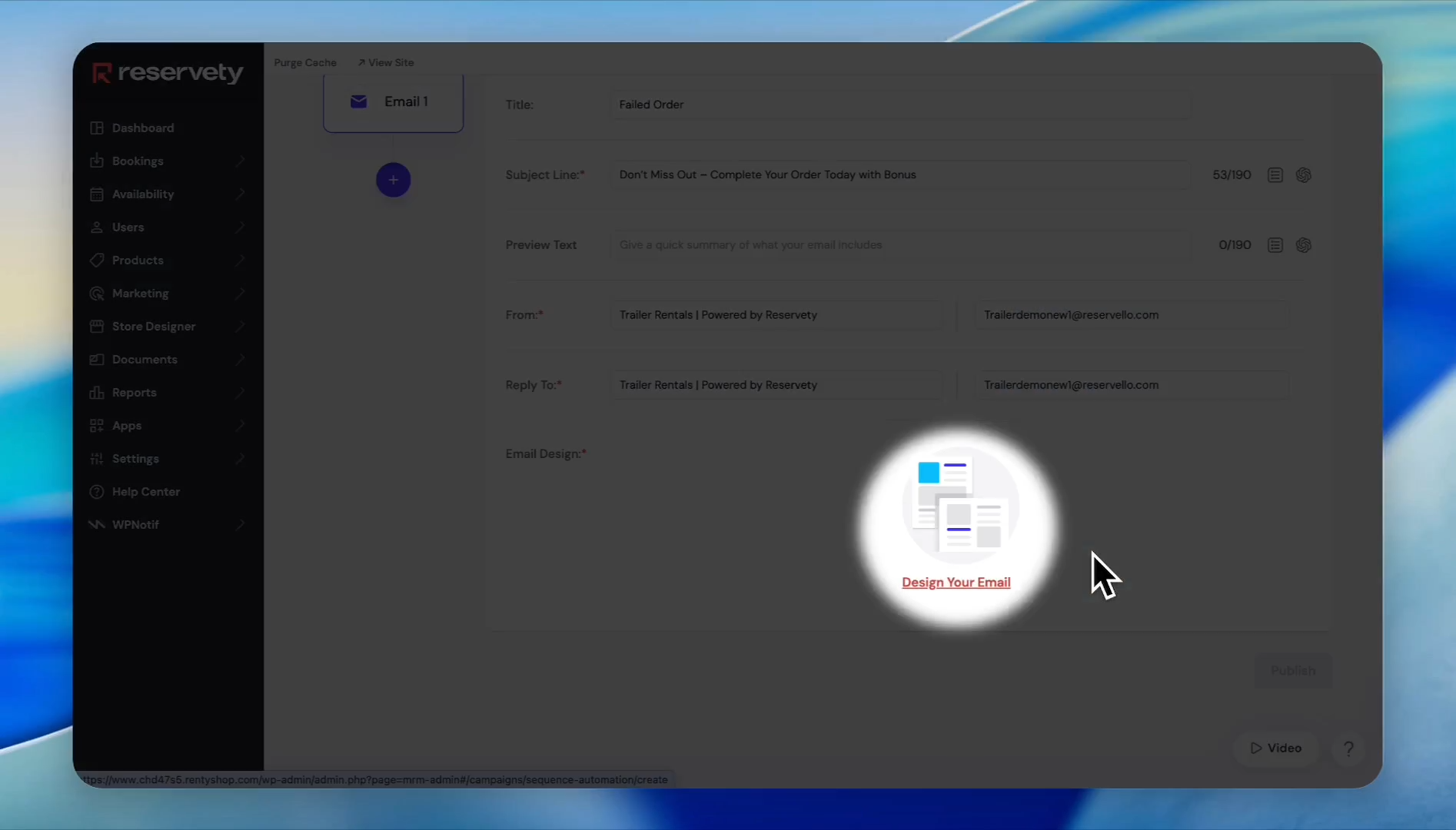The image size is (1456, 830).
Task: Click Purge Cache in the top bar
Action: pos(305,62)
